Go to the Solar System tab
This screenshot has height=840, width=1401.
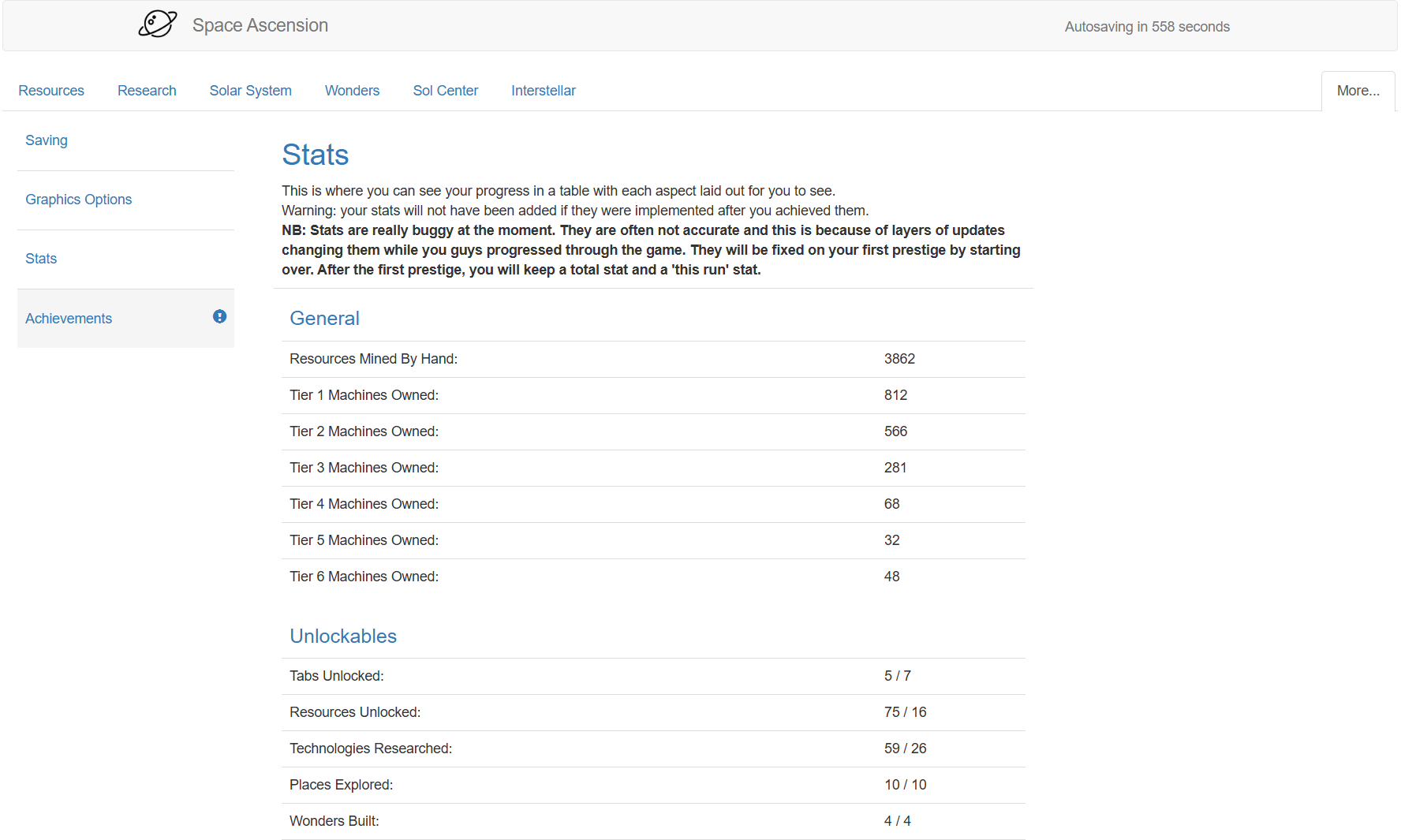pyautogui.click(x=250, y=91)
